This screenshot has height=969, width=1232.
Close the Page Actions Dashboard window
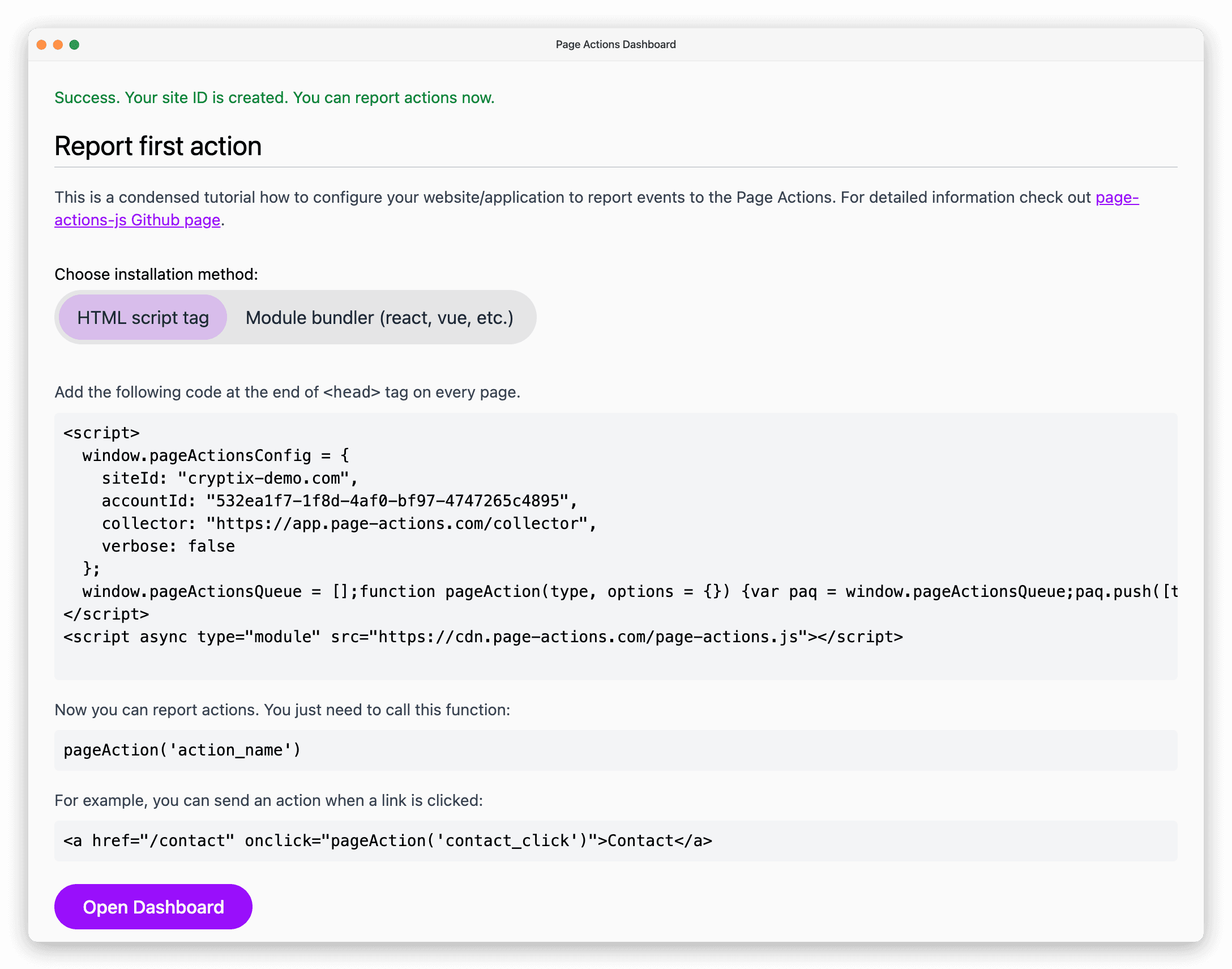[x=41, y=44]
